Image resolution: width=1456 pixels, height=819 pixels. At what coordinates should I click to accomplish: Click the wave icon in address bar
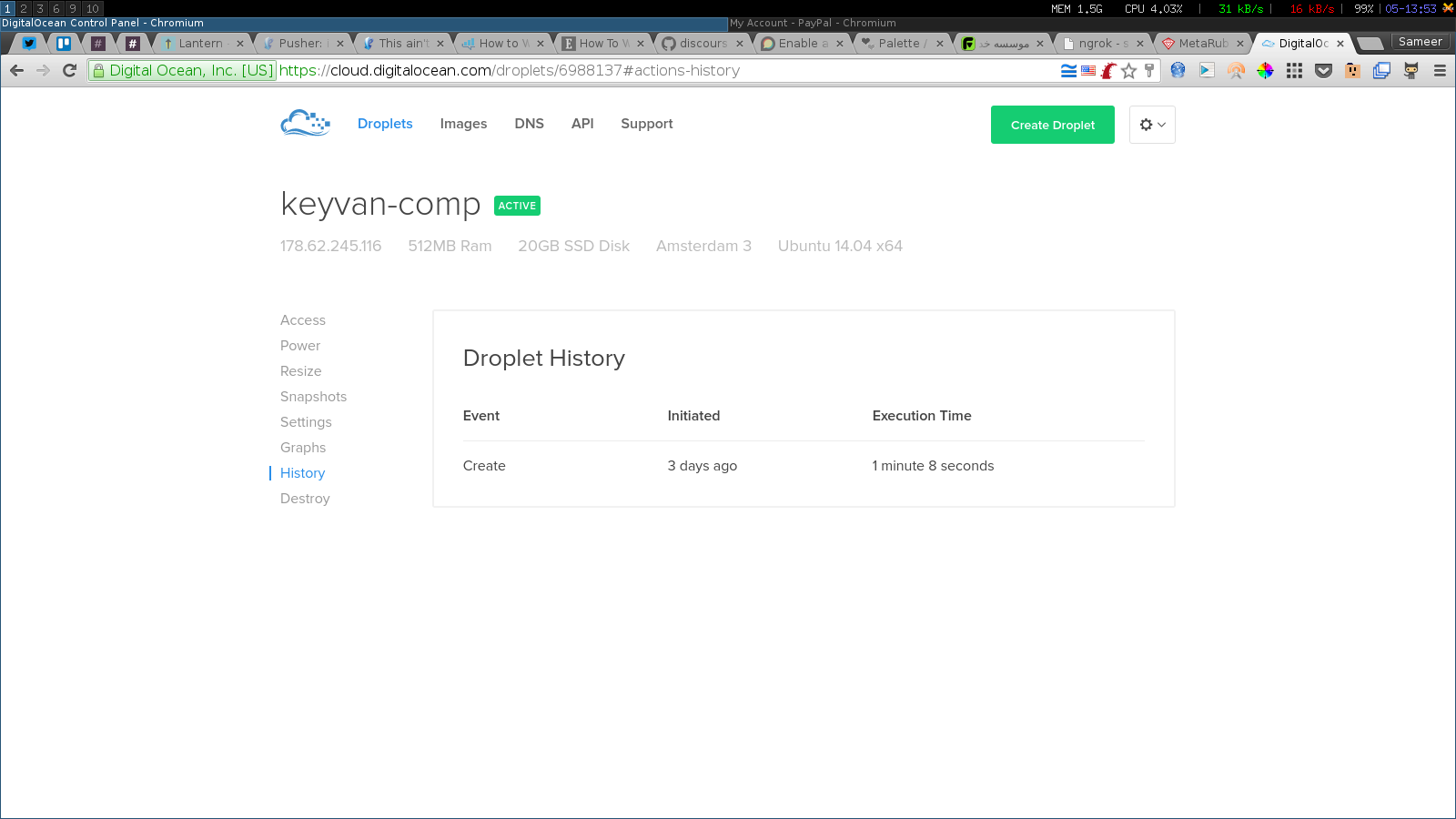click(1068, 70)
